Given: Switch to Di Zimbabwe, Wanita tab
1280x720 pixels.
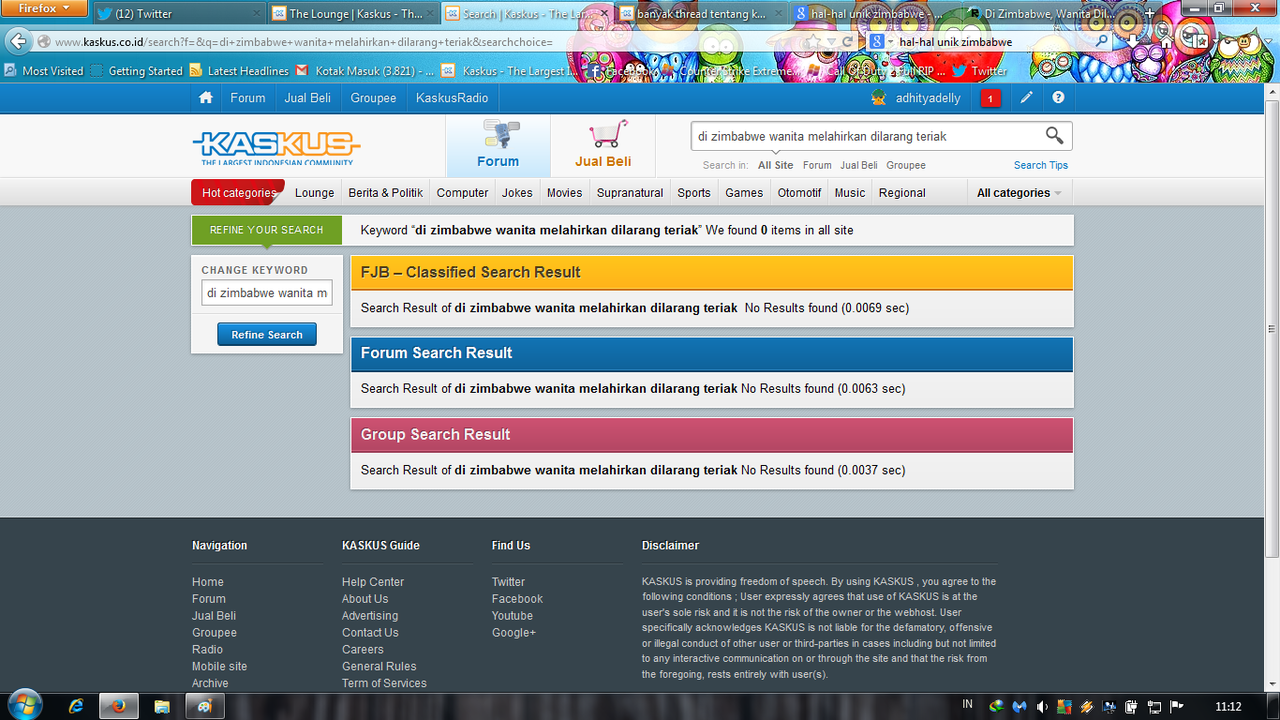Looking at the screenshot, I should tap(1050, 14).
